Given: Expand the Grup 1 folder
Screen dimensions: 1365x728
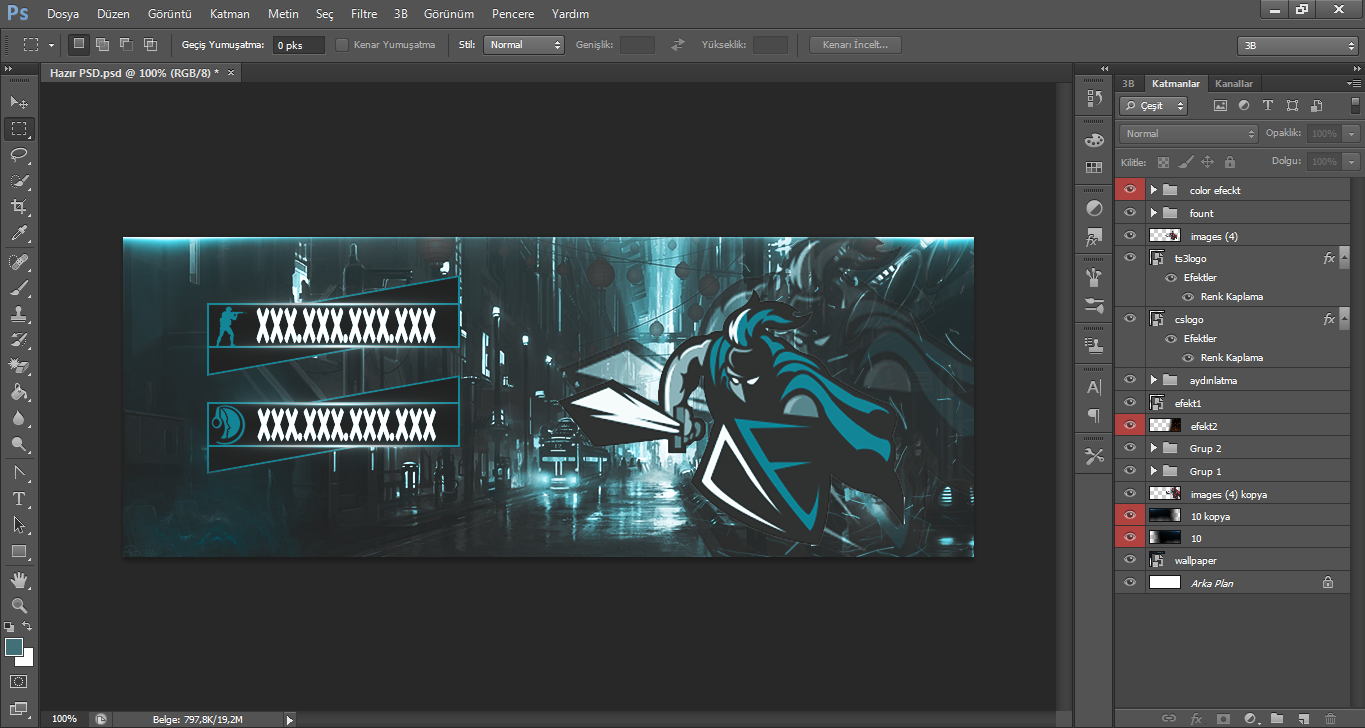Looking at the screenshot, I should pyautogui.click(x=1153, y=471).
